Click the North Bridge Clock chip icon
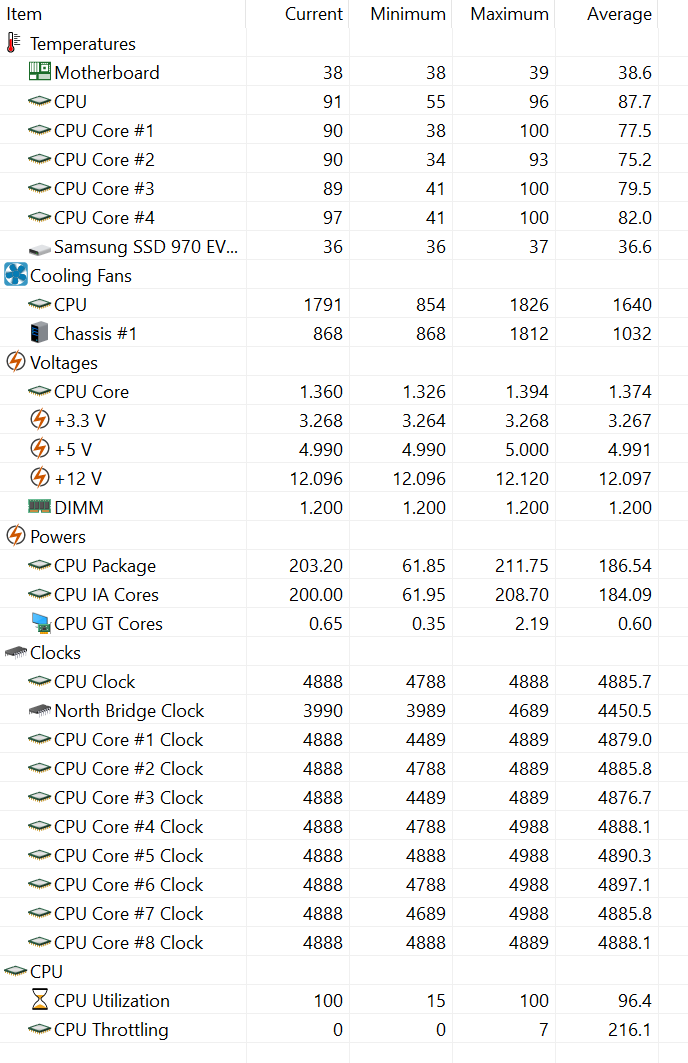 coord(39,710)
